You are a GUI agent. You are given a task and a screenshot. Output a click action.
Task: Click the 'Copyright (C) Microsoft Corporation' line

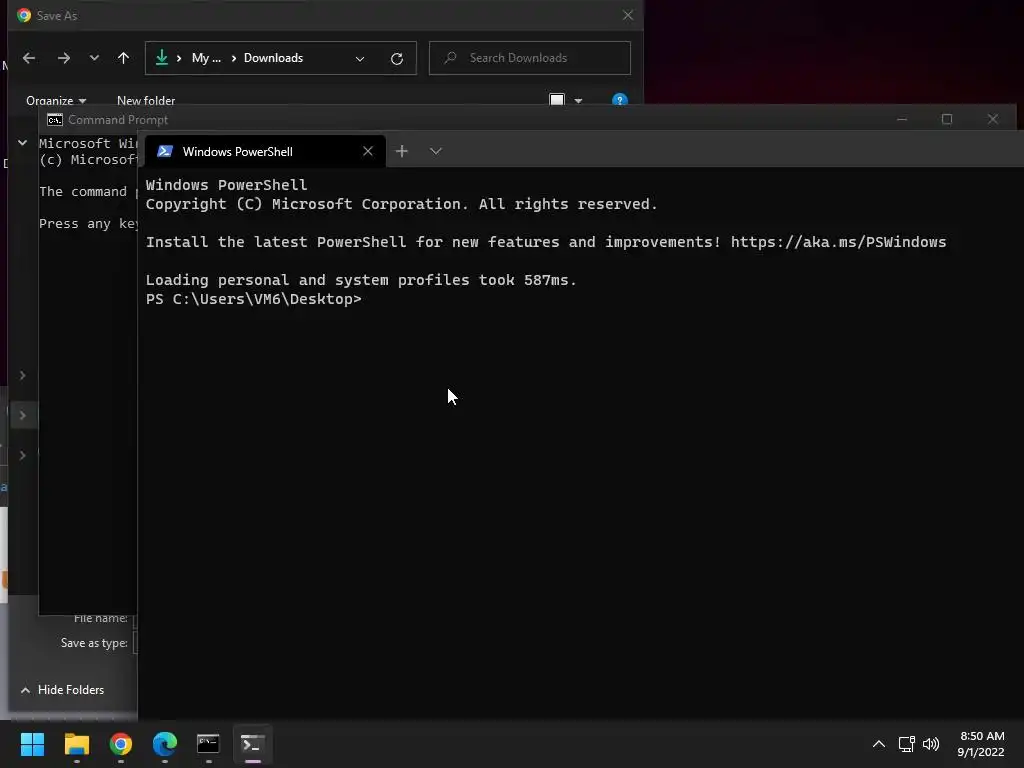tap(402, 204)
